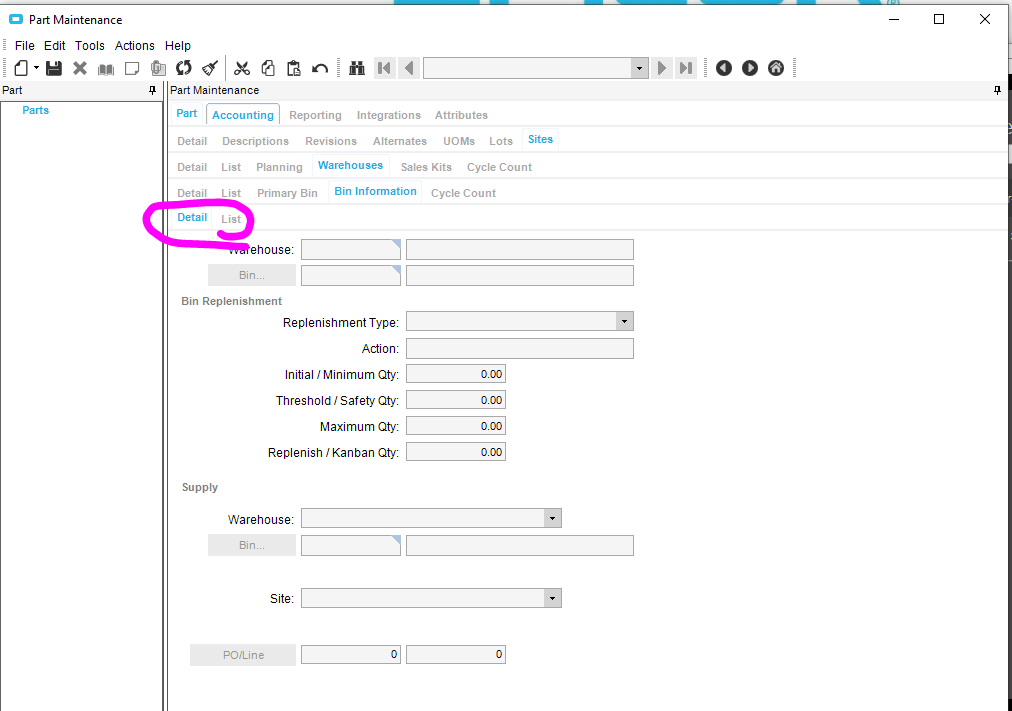Switch to the Attributes tab
The image size is (1012, 711).
point(461,115)
